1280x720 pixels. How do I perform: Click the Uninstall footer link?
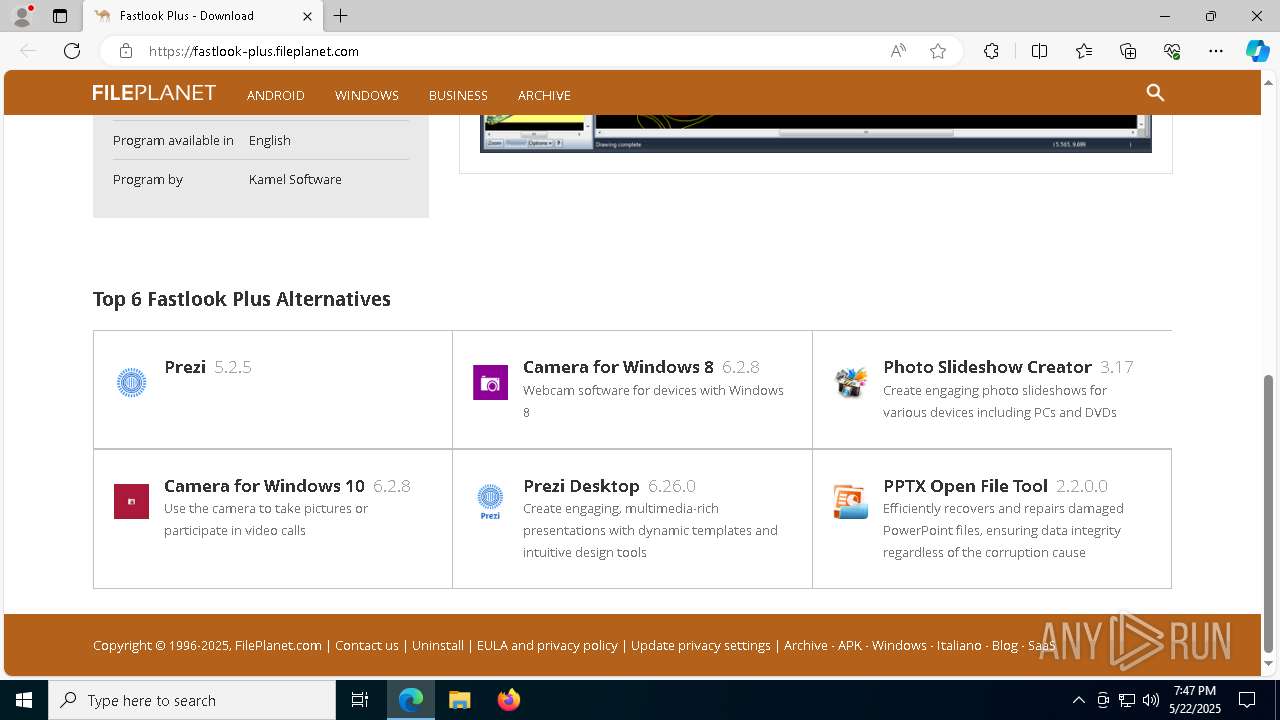438,646
